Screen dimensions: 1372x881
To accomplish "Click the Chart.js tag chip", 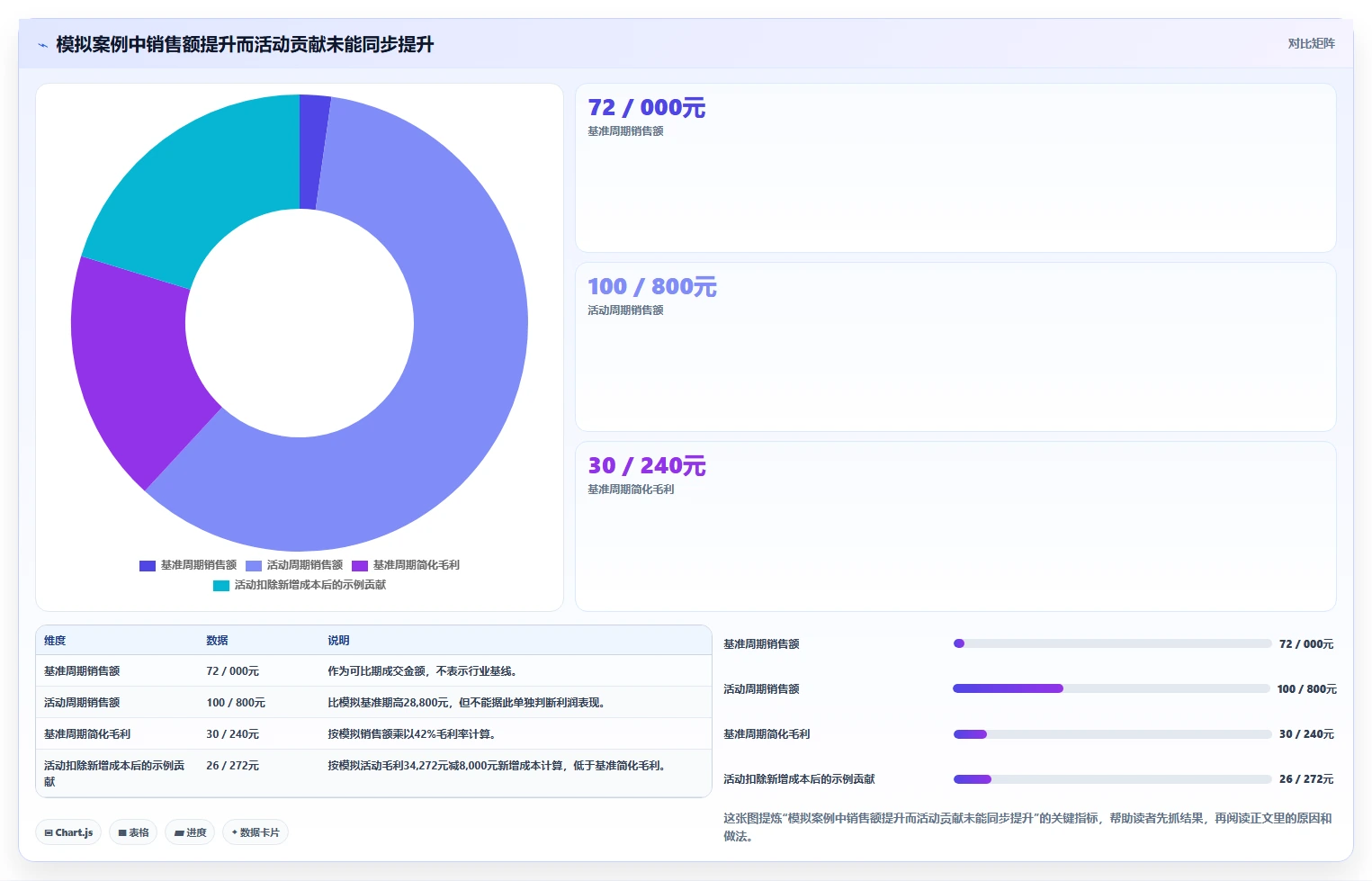I will point(68,832).
